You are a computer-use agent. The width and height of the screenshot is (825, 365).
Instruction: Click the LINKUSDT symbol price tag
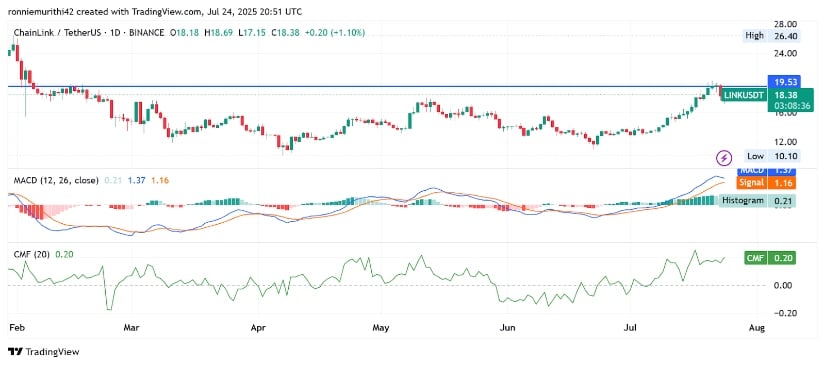point(743,95)
